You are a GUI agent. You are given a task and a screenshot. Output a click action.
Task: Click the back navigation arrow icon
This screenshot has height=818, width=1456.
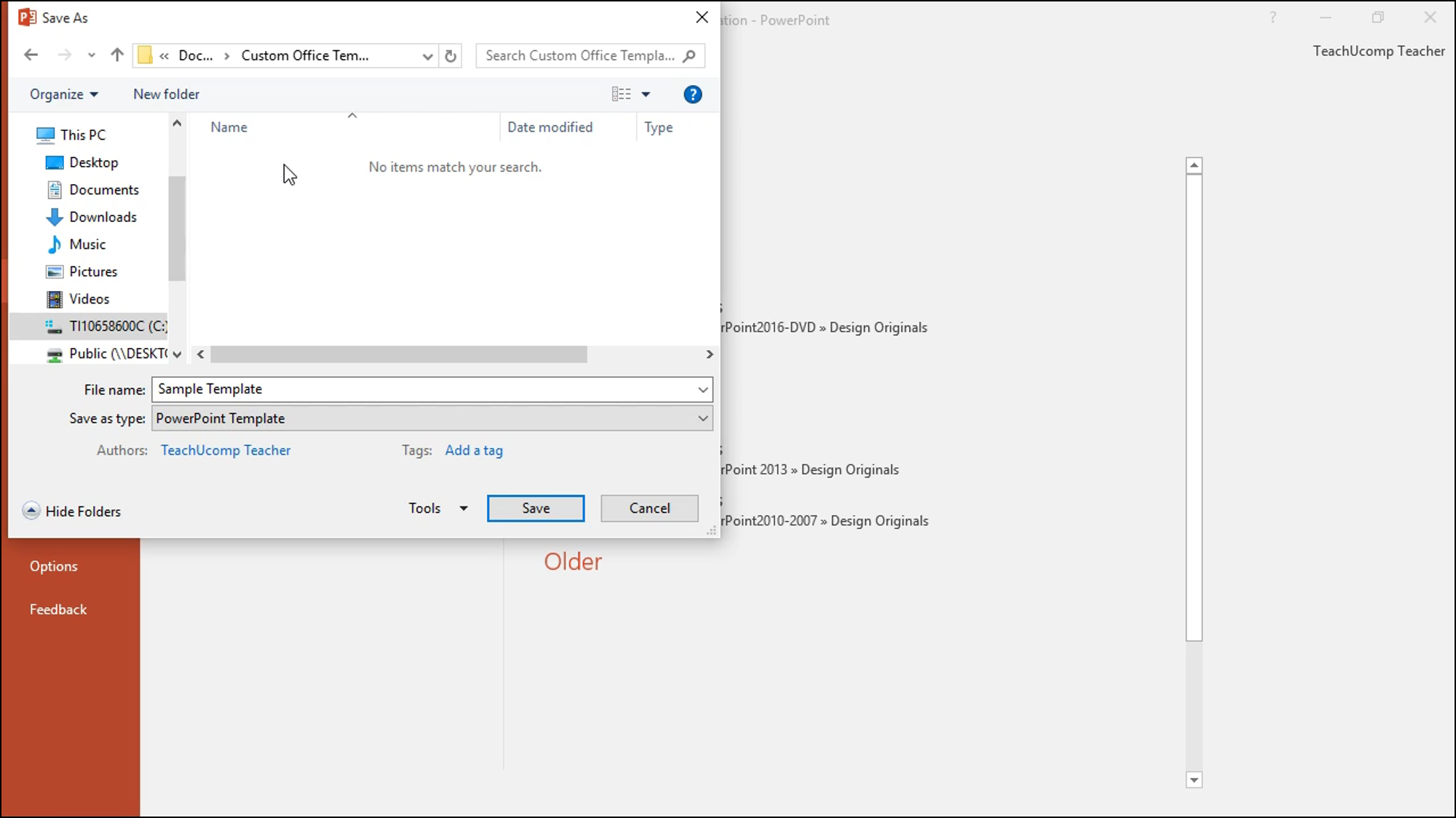(30, 55)
